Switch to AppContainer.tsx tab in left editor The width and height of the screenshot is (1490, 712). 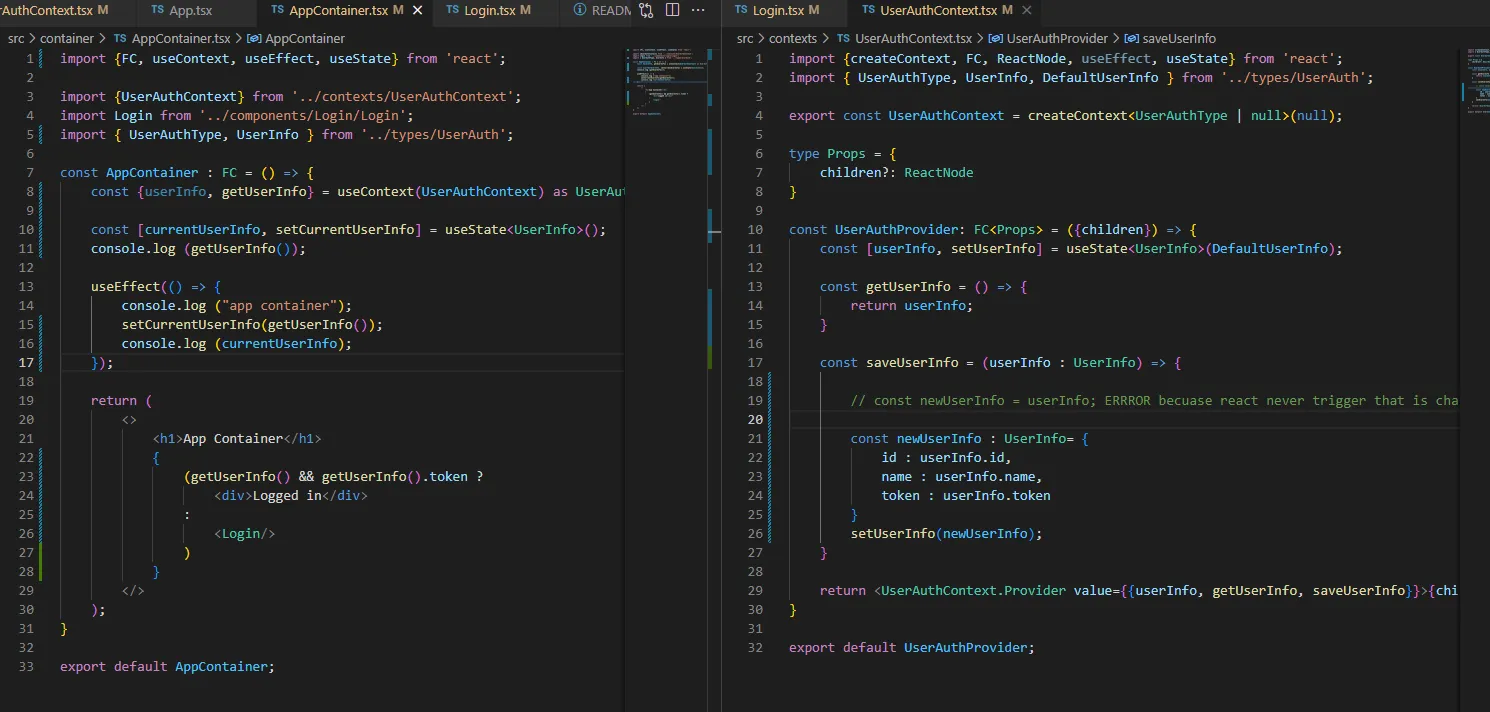pyautogui.click(x=337, y=10)
